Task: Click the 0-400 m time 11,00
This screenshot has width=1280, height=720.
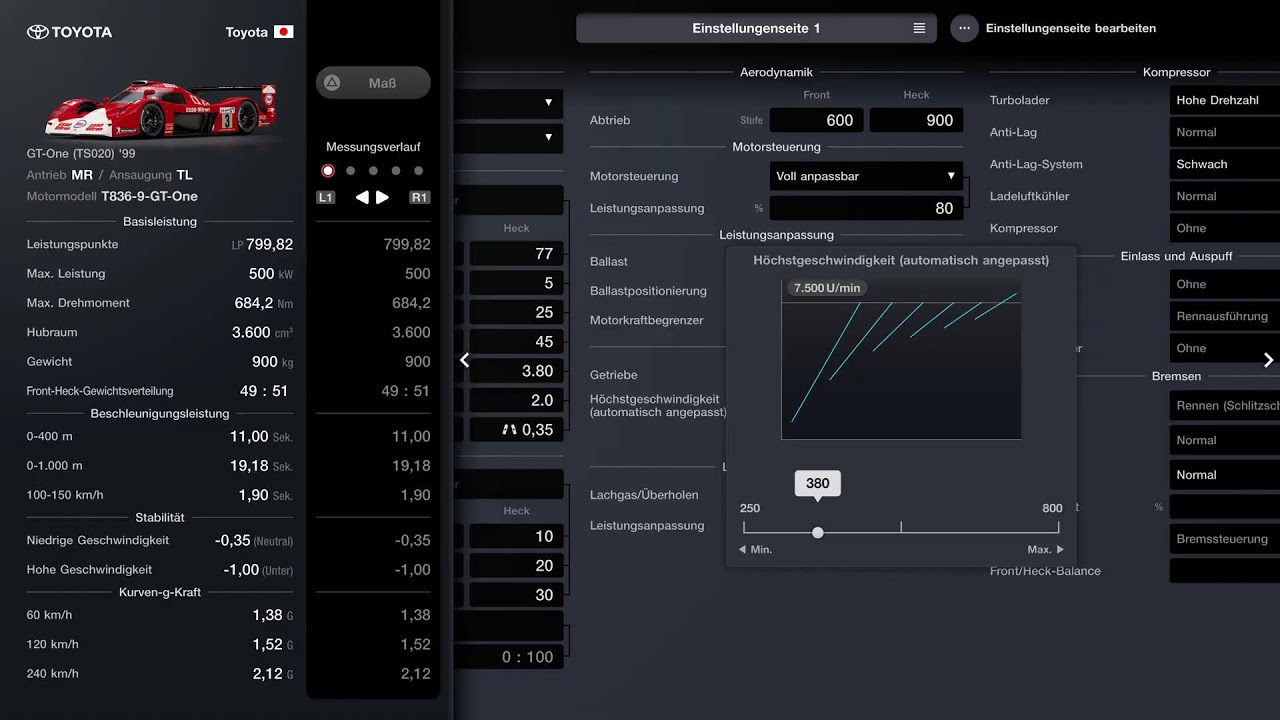Action: [x=249, y=436]
